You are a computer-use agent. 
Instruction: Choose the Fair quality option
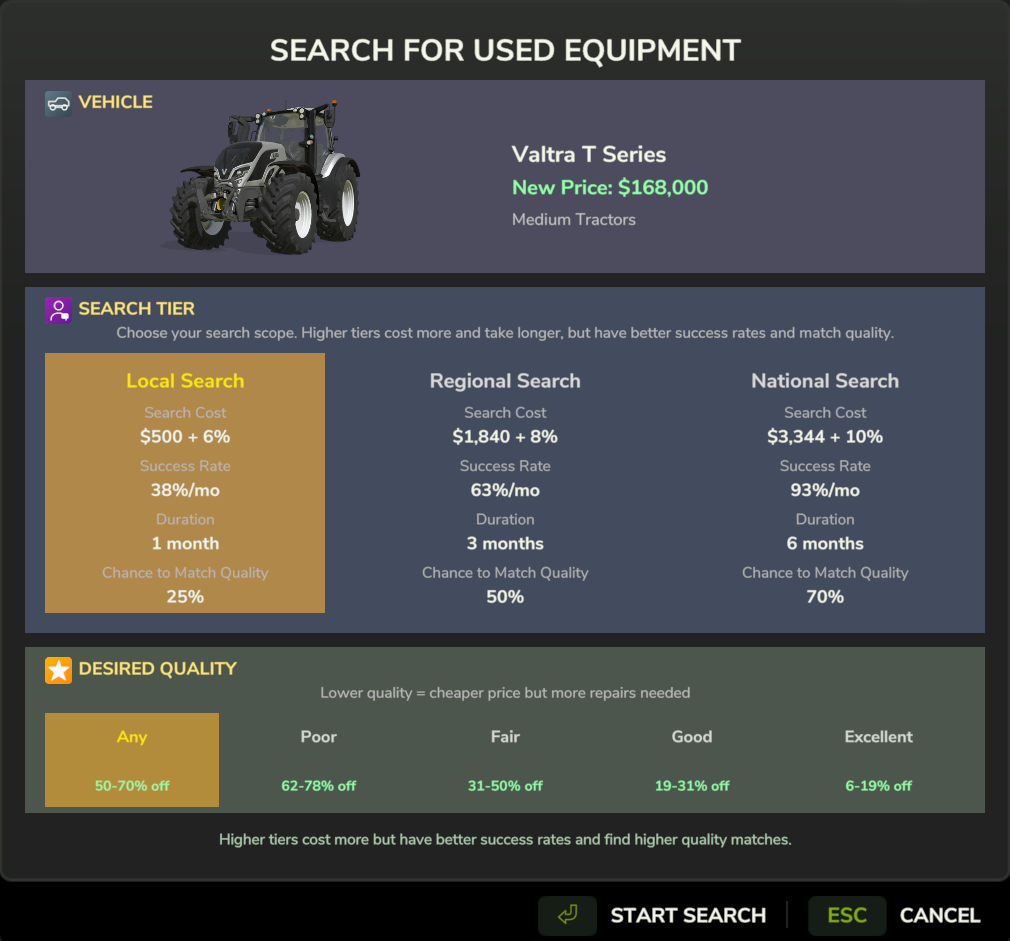tap(505, 760)
